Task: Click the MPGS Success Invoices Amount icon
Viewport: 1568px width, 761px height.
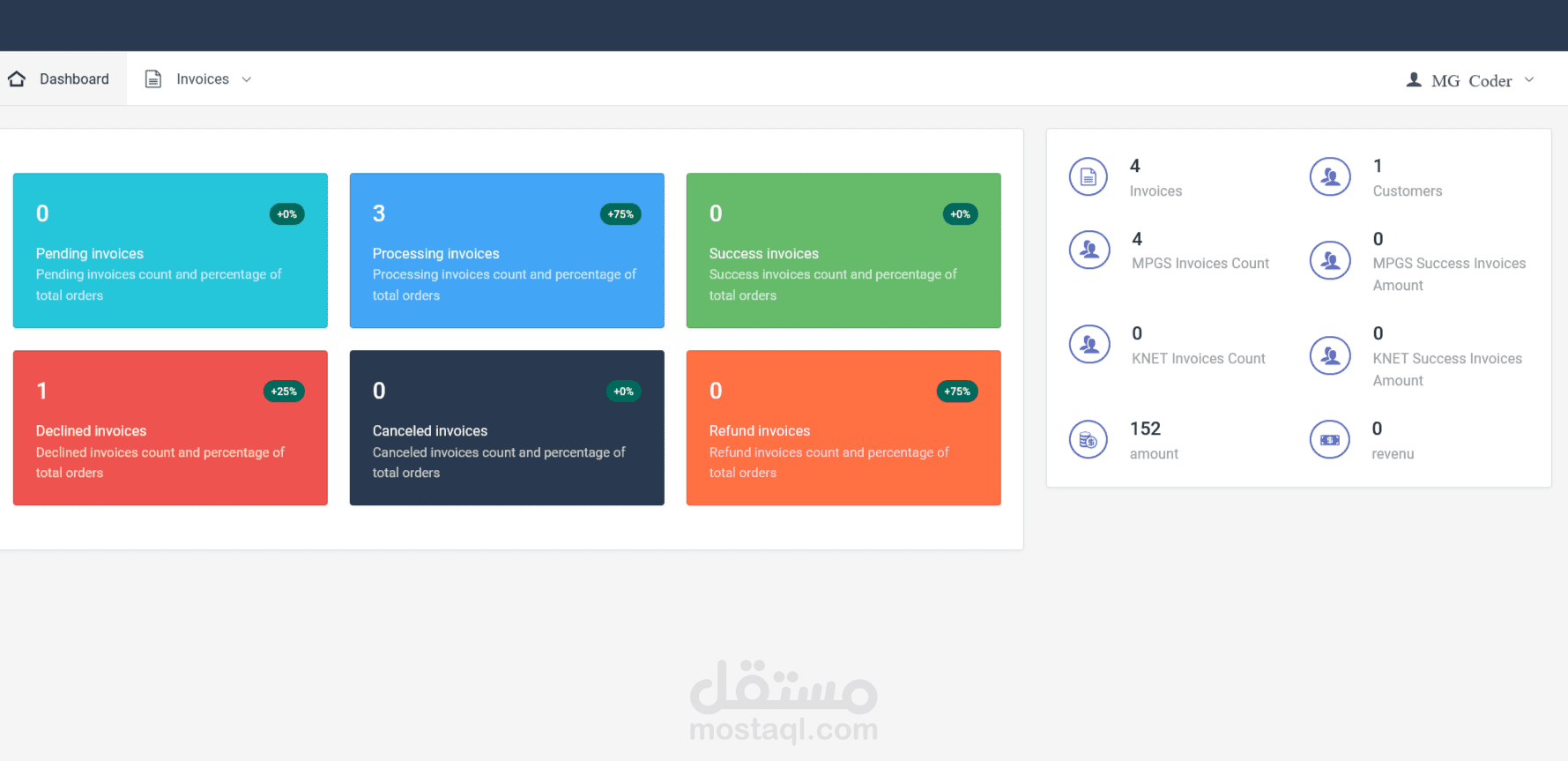Action: [x=1330, y=261]
